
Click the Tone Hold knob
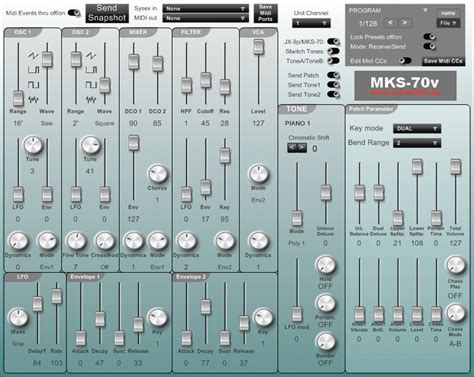(325, 265)
